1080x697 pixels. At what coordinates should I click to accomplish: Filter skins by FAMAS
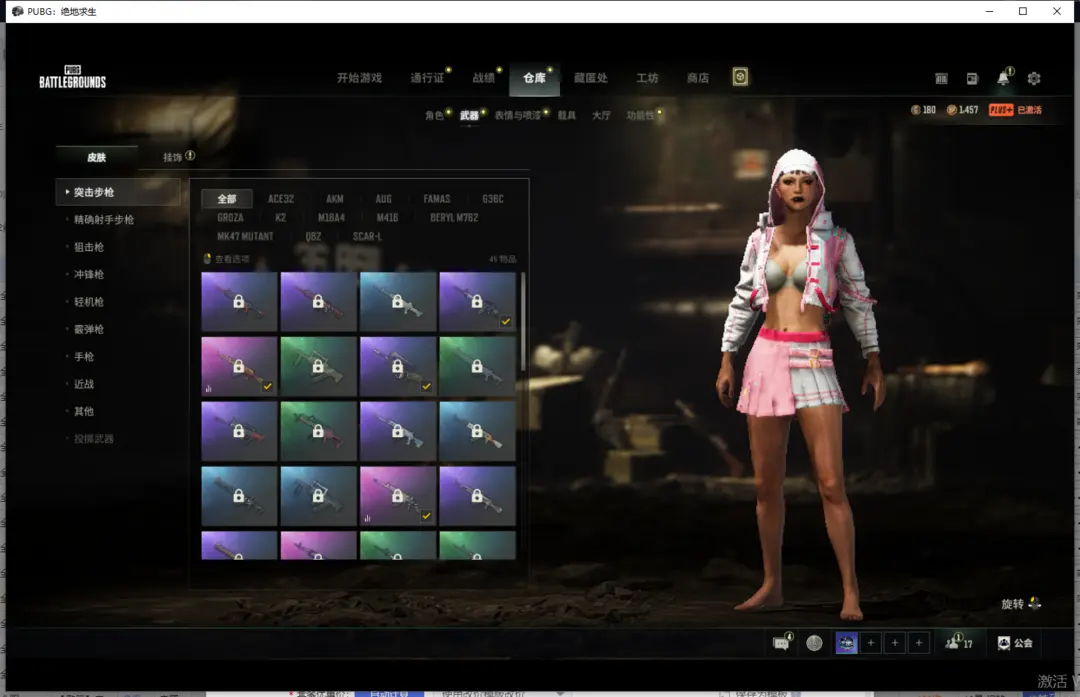[x=437, y=199]
